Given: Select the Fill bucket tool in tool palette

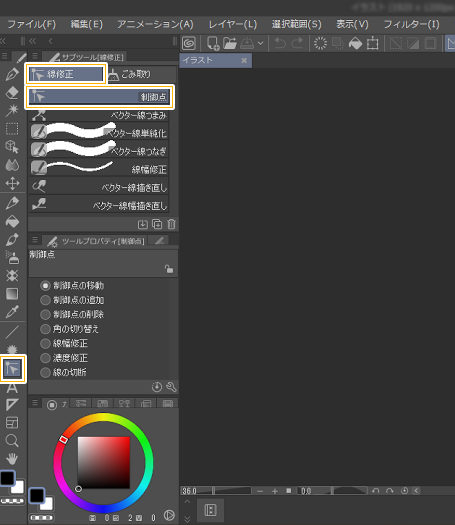Looking at the screenshot, I should tap(12, 221).
